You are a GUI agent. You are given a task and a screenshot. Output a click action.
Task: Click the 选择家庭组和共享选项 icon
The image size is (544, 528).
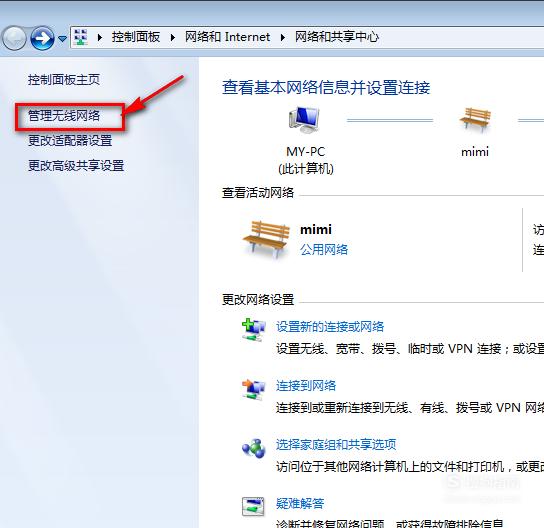pyautogui.click(x=254, y=448)
